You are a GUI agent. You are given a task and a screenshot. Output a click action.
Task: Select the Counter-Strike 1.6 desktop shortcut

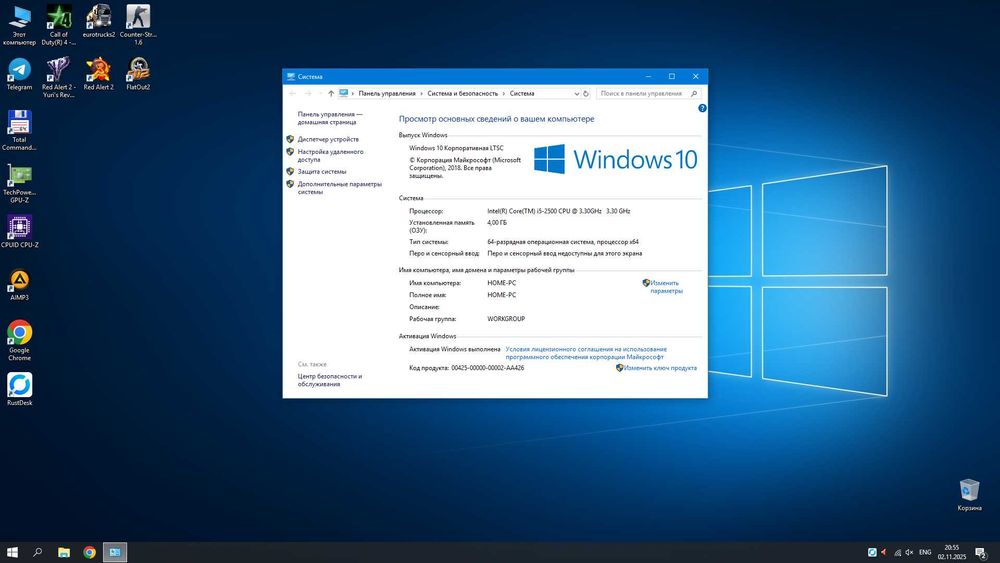[138, 26]
